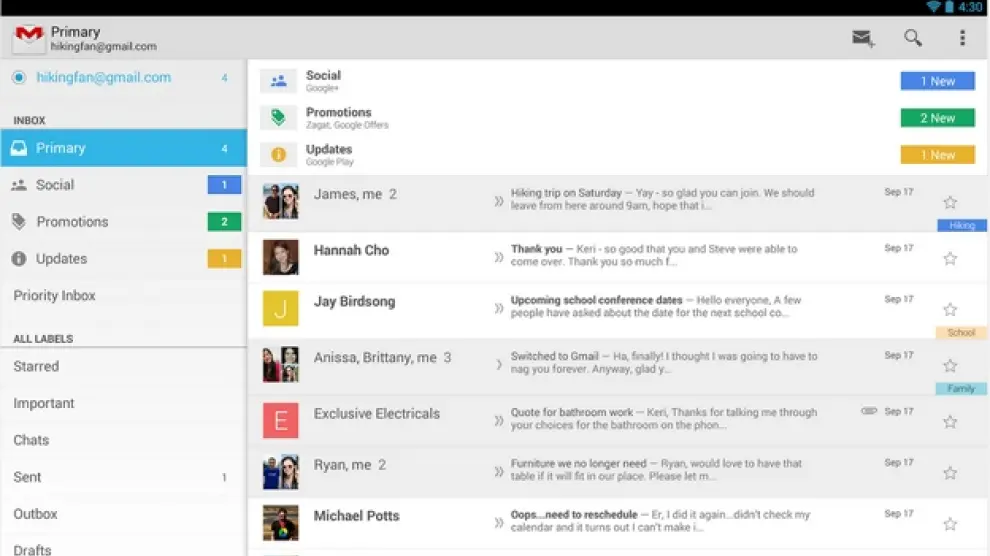
Task: Tap the Promotions tag icon in the inbox list
Action: click(278, 118)
